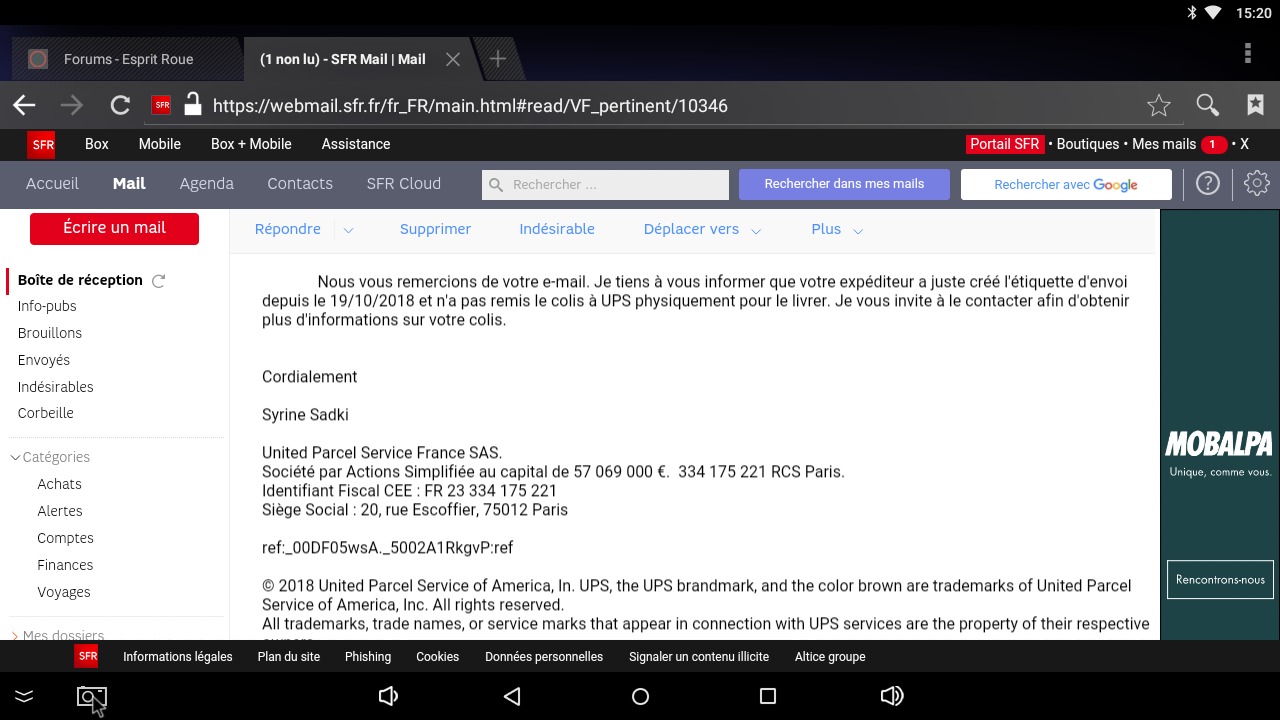The width and height of the screenshot is (1280, 720).
Task: Open the Assistance menu item
Action: tap(356, 144)
